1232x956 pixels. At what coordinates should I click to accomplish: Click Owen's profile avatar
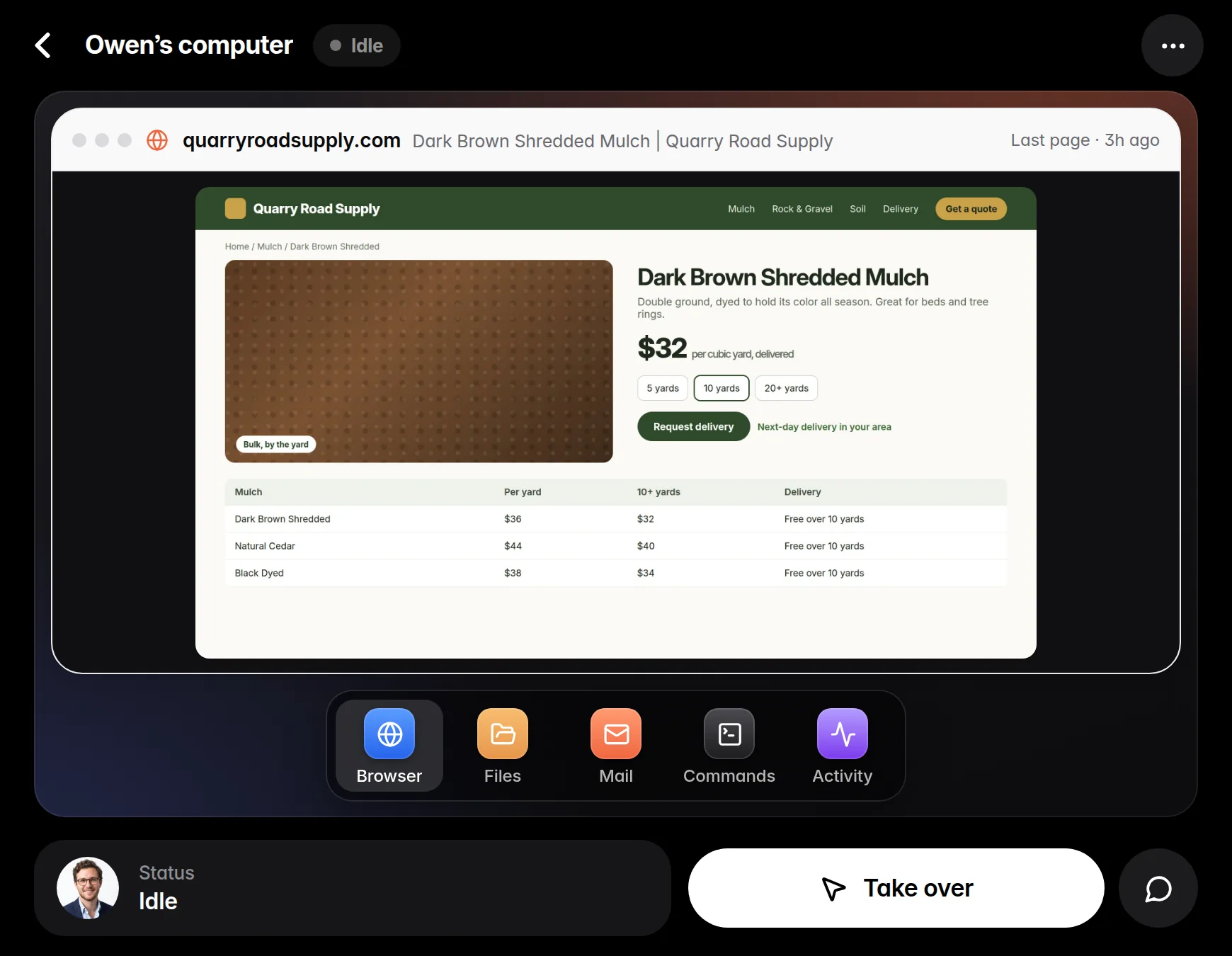(88, 888)
